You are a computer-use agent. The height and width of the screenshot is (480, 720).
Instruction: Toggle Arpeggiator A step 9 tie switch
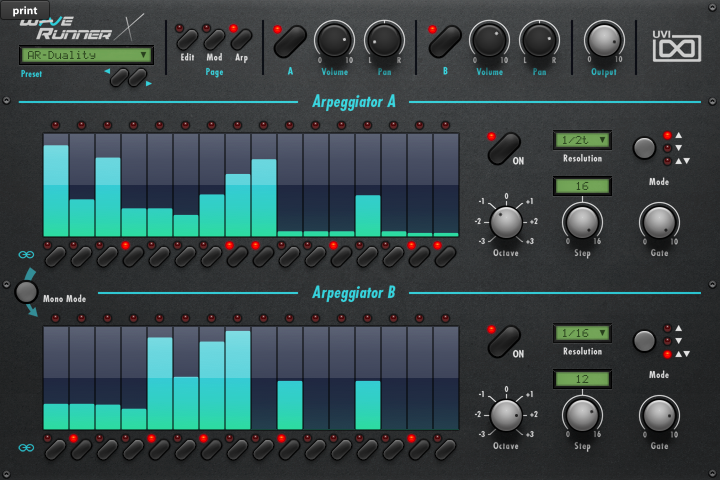tap(264, 256)
